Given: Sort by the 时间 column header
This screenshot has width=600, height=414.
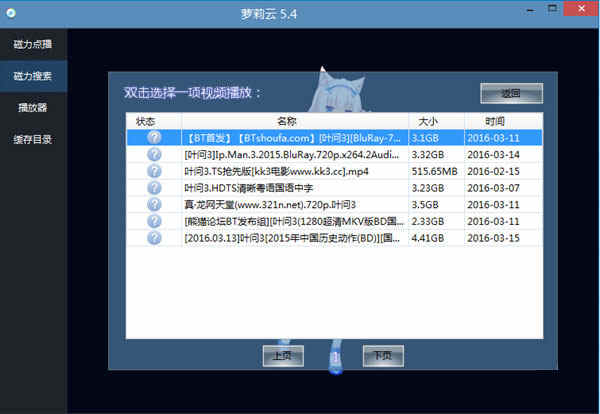Looking at the screenshot, I should click(504, 121).
